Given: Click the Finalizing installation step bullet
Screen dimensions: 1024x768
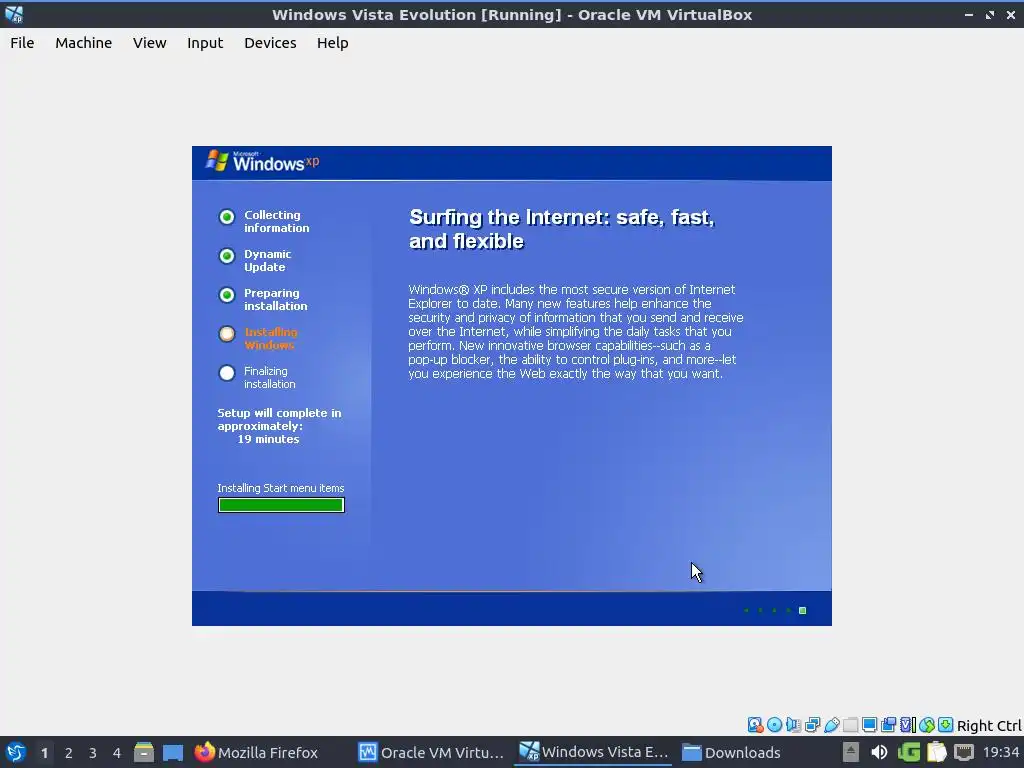Looking at the screenshot, I should (x=227, y=373).
